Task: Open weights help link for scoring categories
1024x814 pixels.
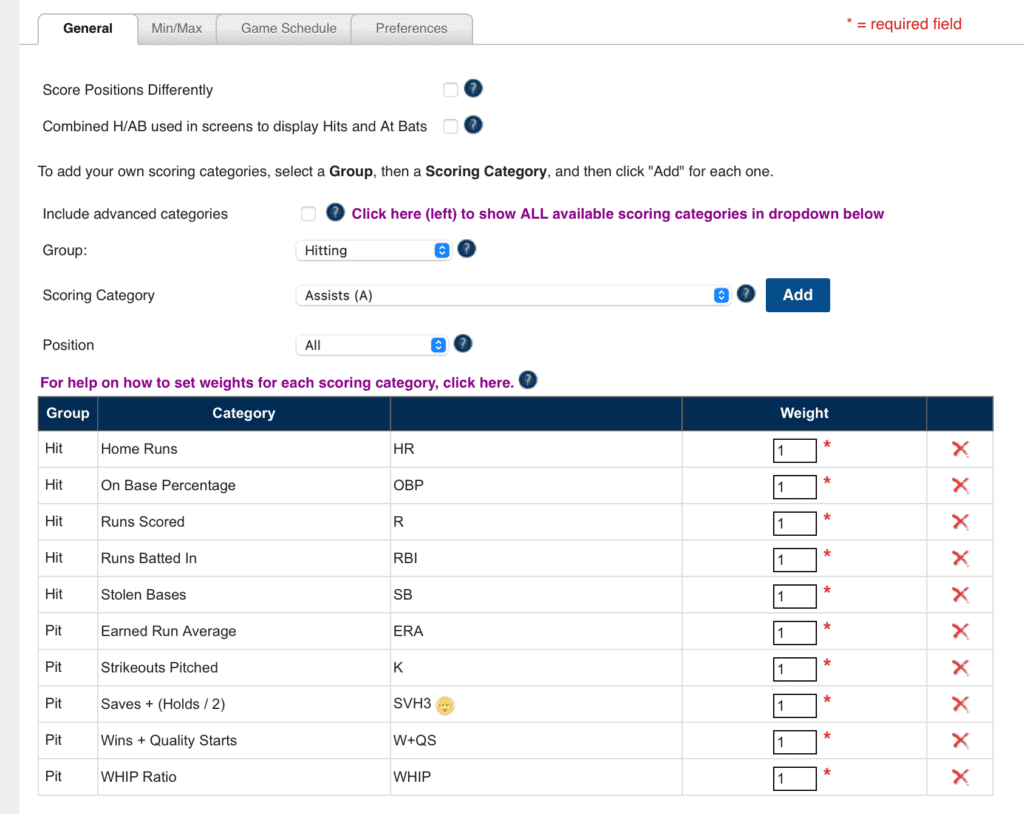Action: [x=277, y=382]
